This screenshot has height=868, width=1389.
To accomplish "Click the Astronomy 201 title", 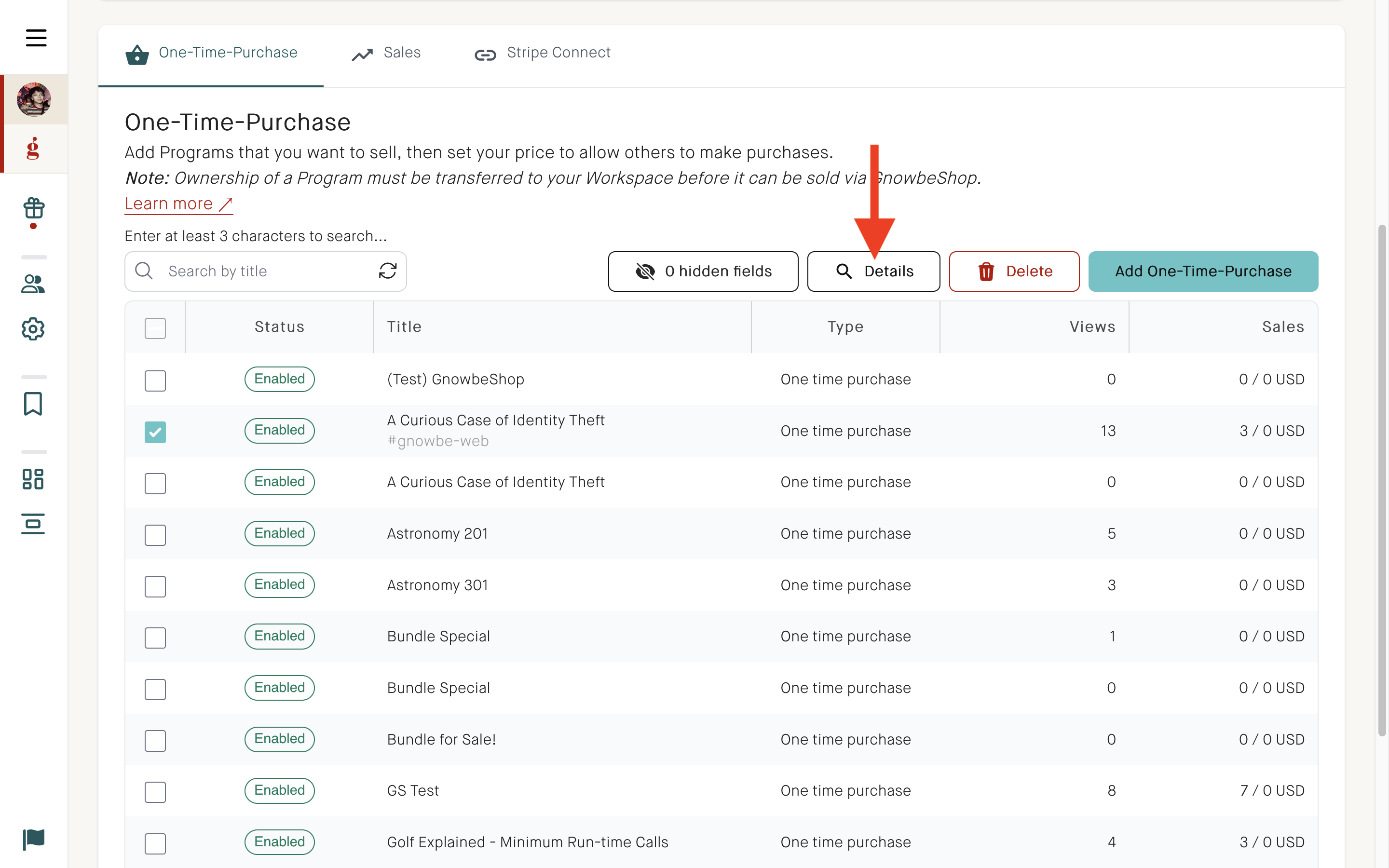I will coord(437,533).
